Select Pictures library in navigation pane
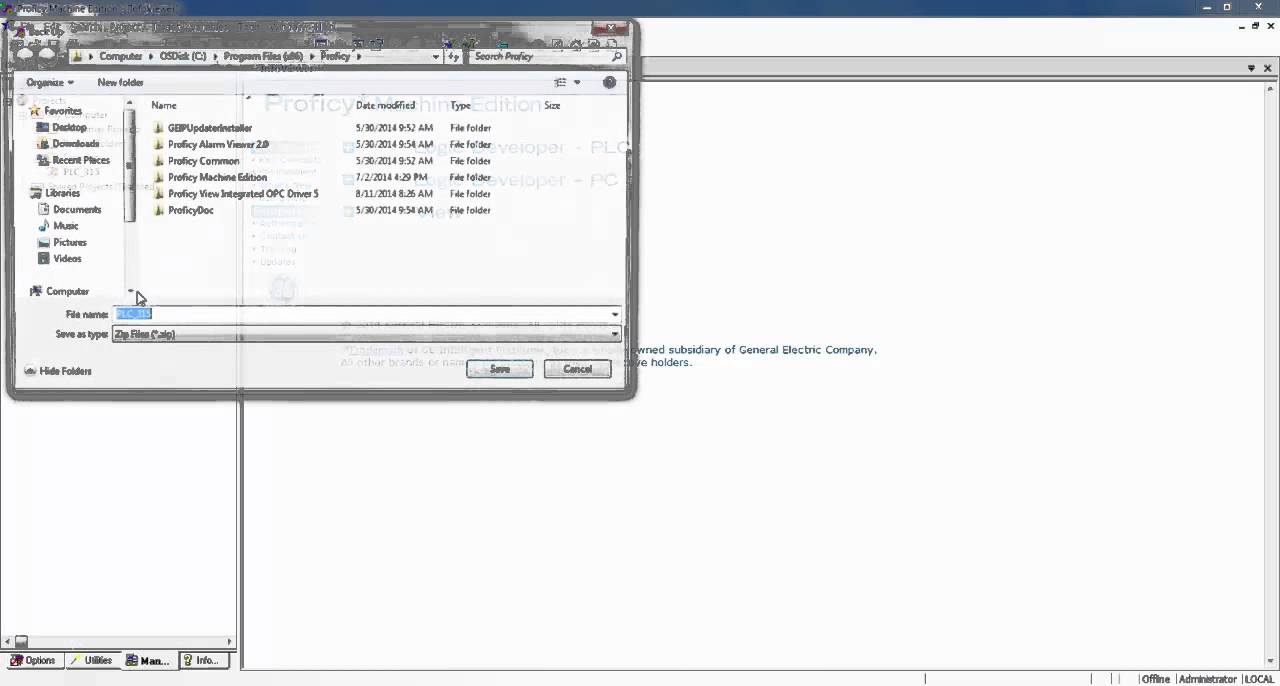1280x686 pixels. (x=70, y=243)
